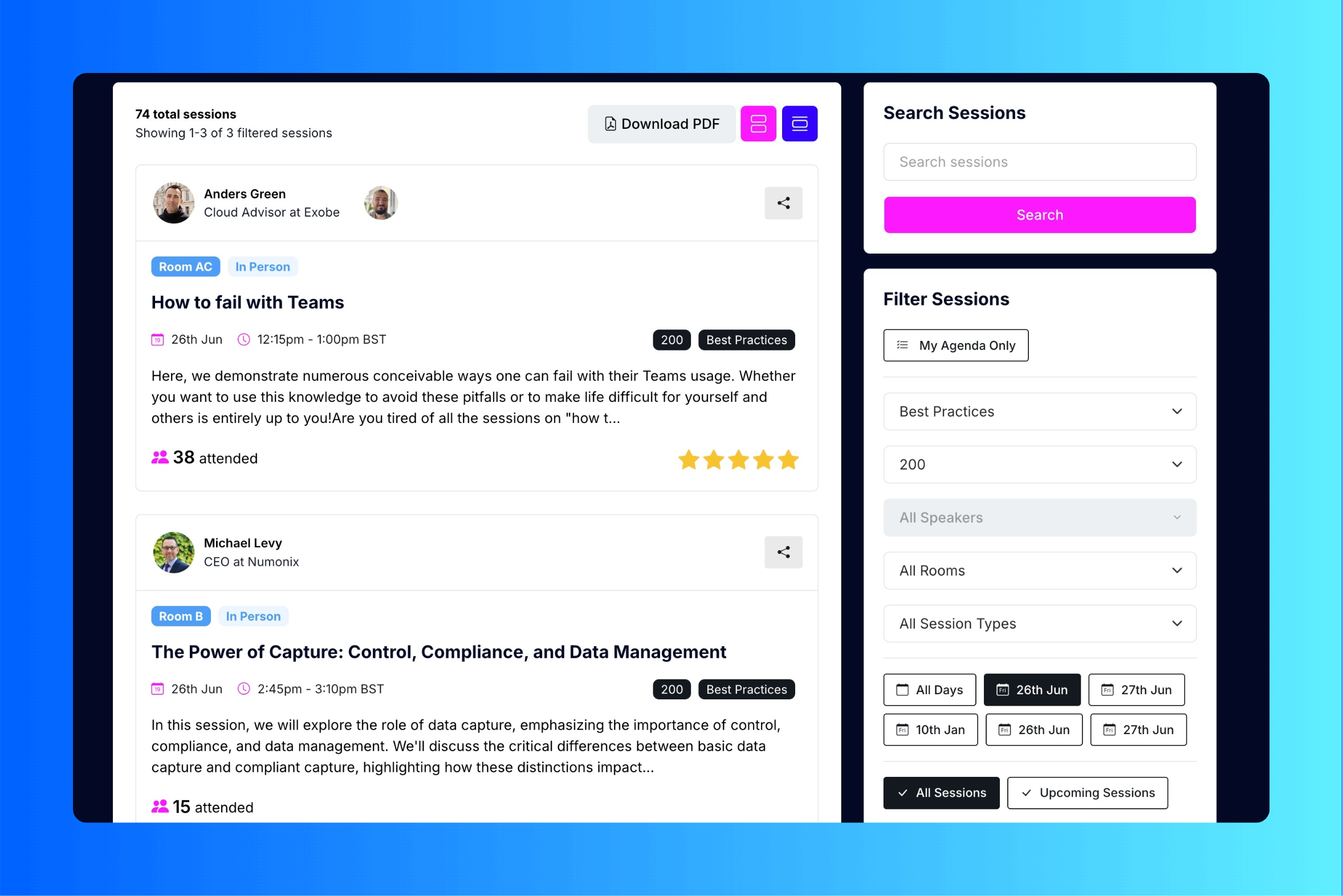1343x896 pixels.
Task: Toggle the My Agenda Only filter
Action: coord(954,345)
